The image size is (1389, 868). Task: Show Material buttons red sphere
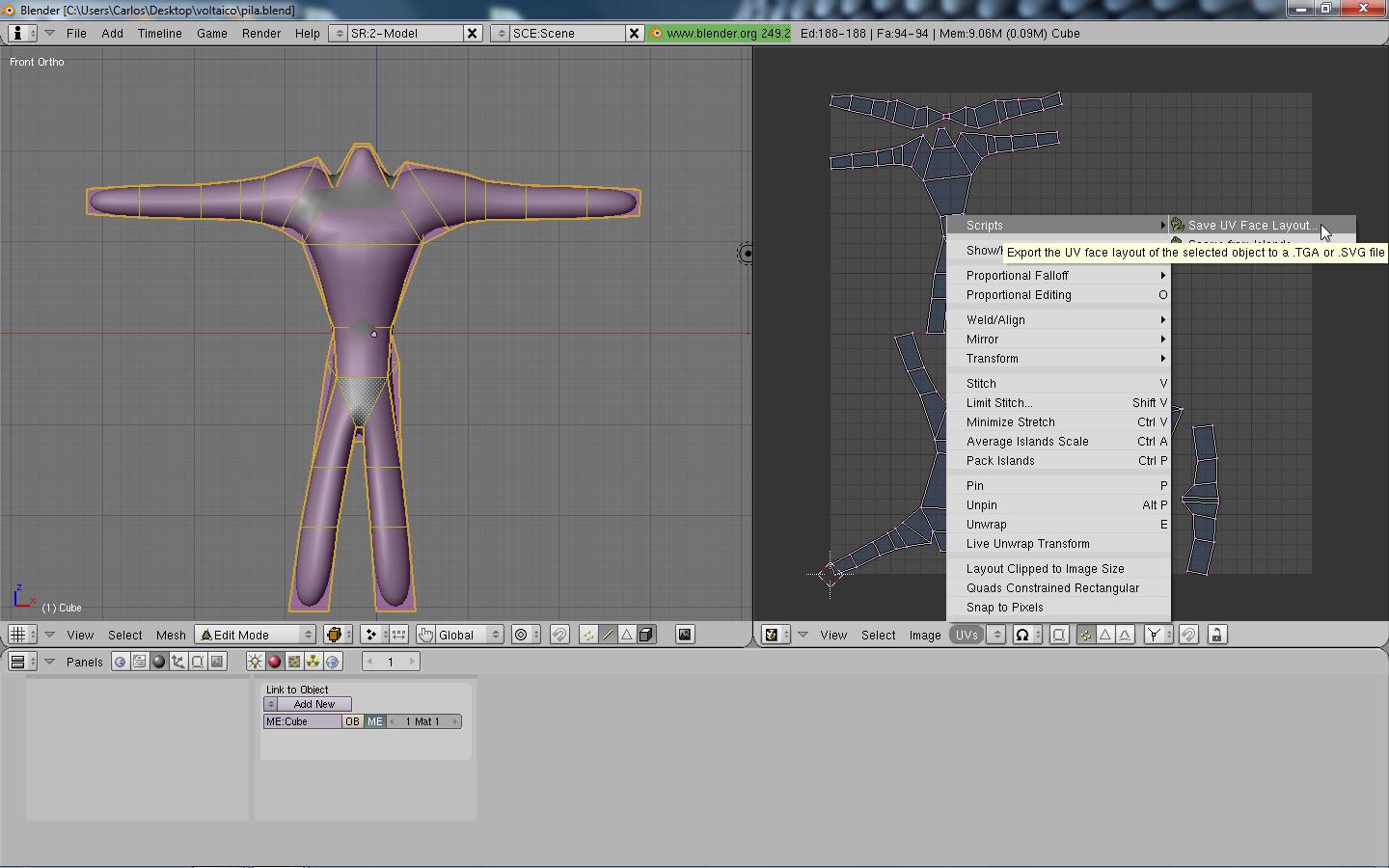[x=274, y=662]
